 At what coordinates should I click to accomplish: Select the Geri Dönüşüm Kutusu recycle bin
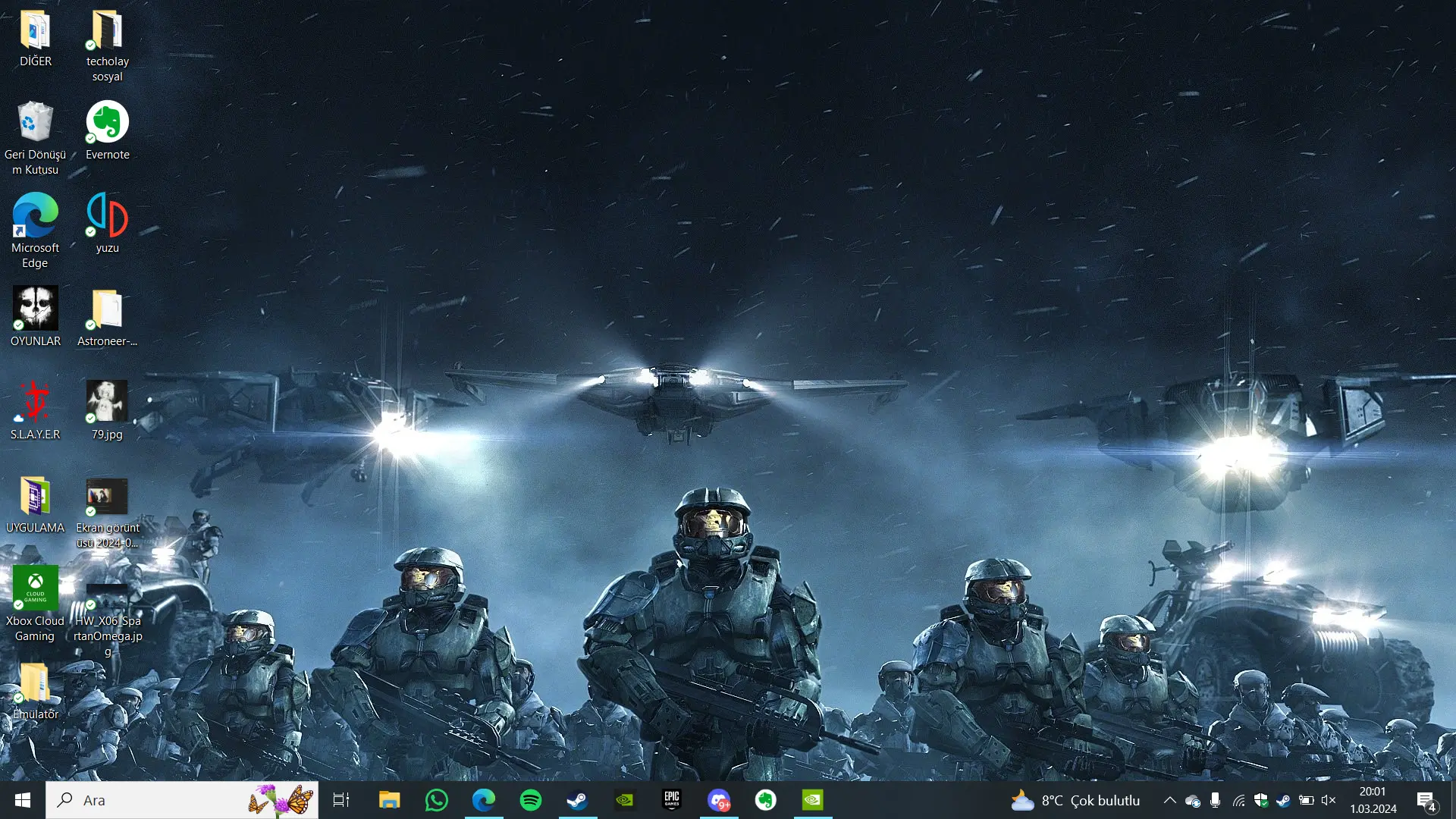pyautogui.click(x=35, y=138)
